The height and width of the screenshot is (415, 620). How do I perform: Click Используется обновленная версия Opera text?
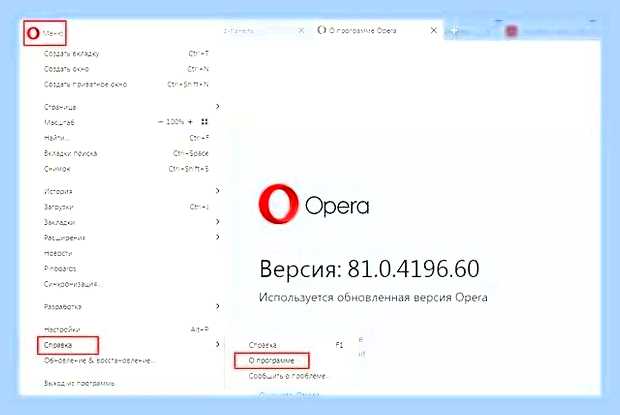pyautogui.click(x=373, y=297)
